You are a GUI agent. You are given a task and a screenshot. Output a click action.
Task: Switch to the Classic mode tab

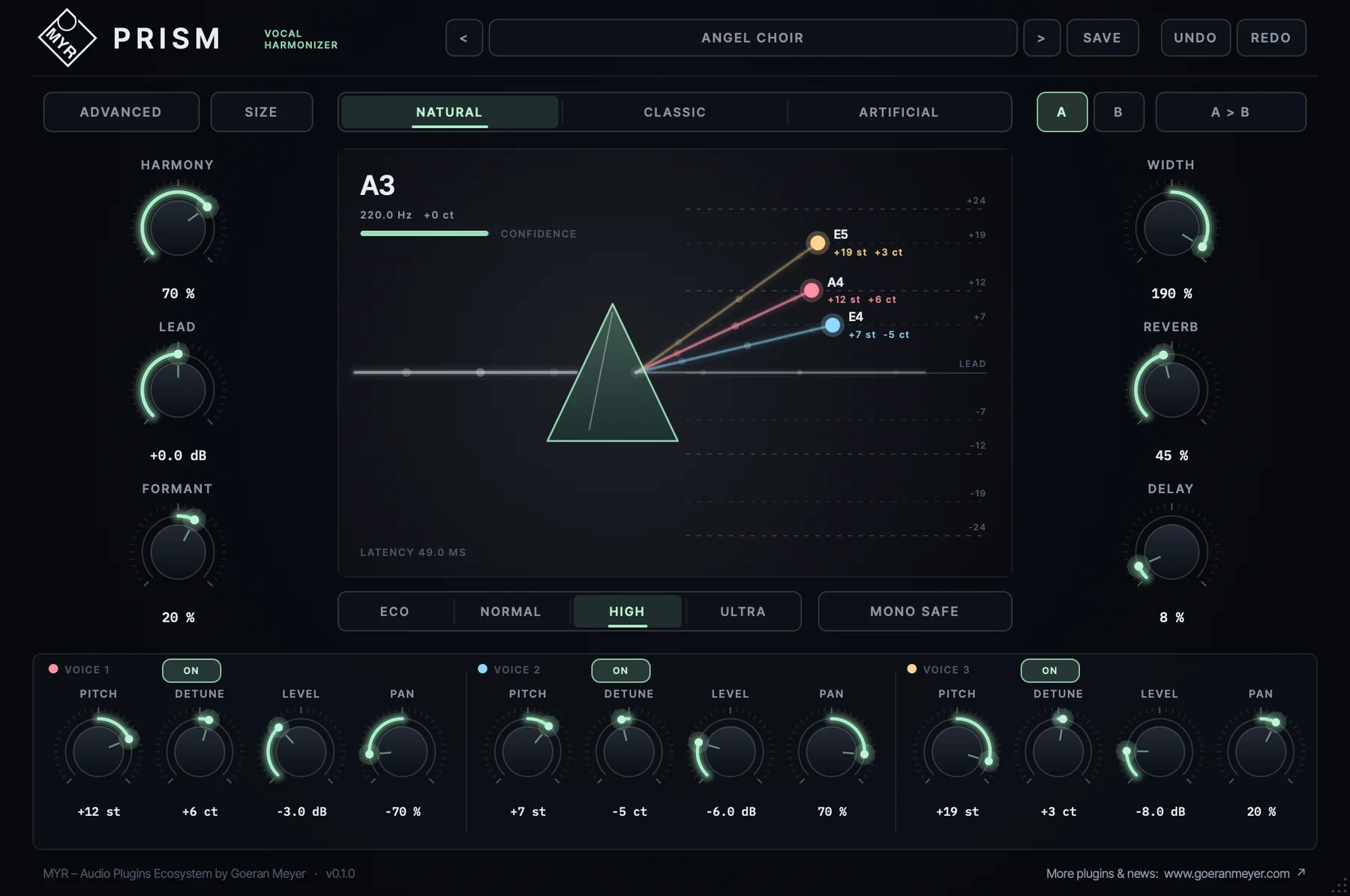coord(675,112)
